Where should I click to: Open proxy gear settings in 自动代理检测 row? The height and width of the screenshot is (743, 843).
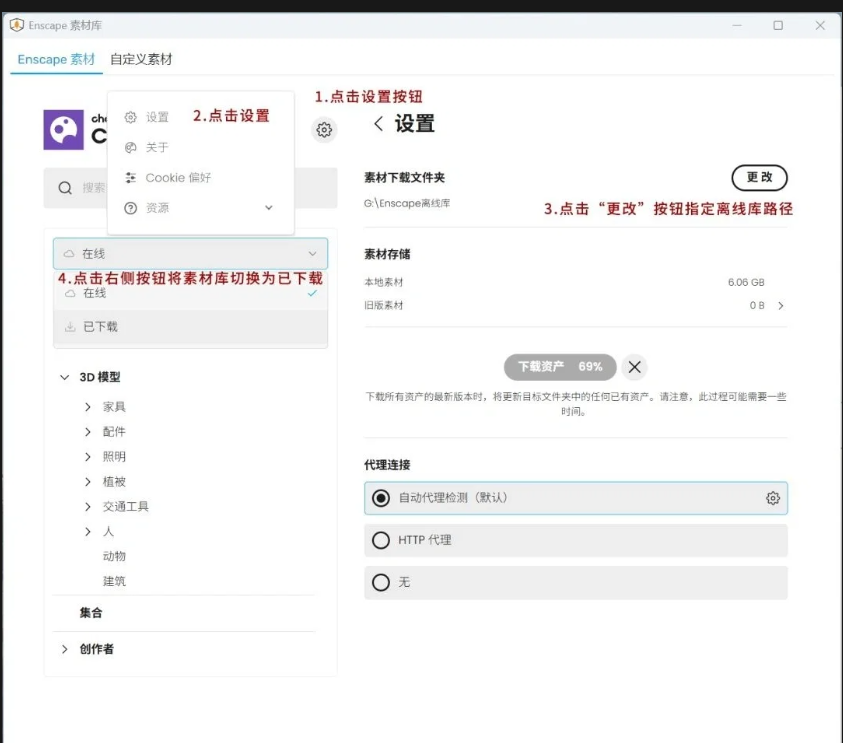pyautogui.click(x=772, y=498)
